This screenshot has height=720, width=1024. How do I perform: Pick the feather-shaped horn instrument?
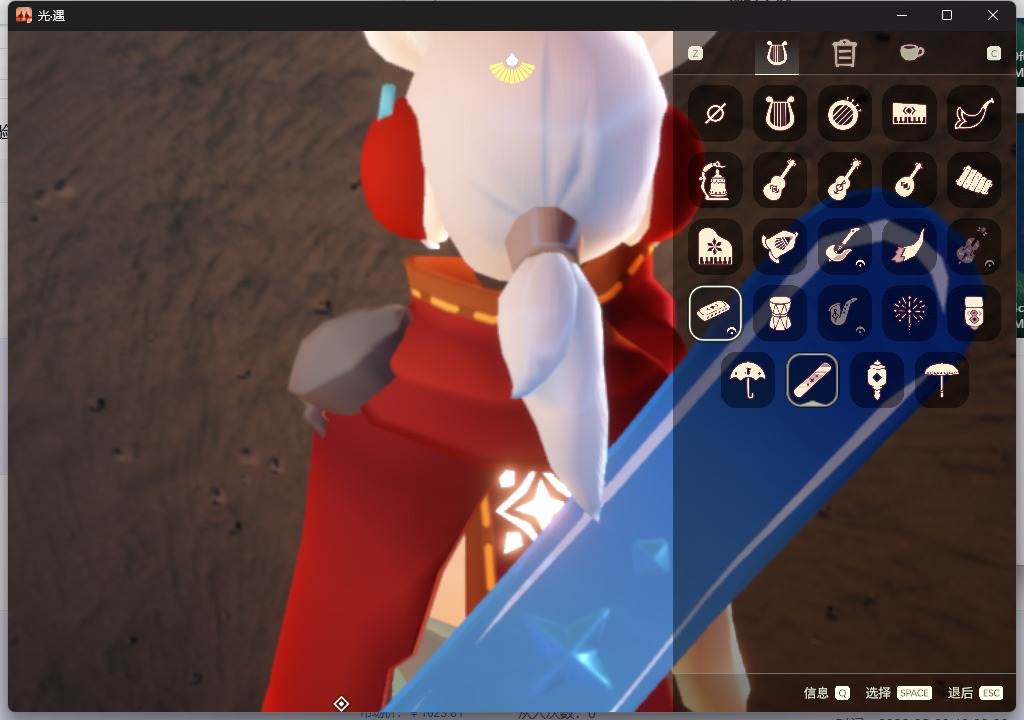pyautogui.click(x=909, y=247)
